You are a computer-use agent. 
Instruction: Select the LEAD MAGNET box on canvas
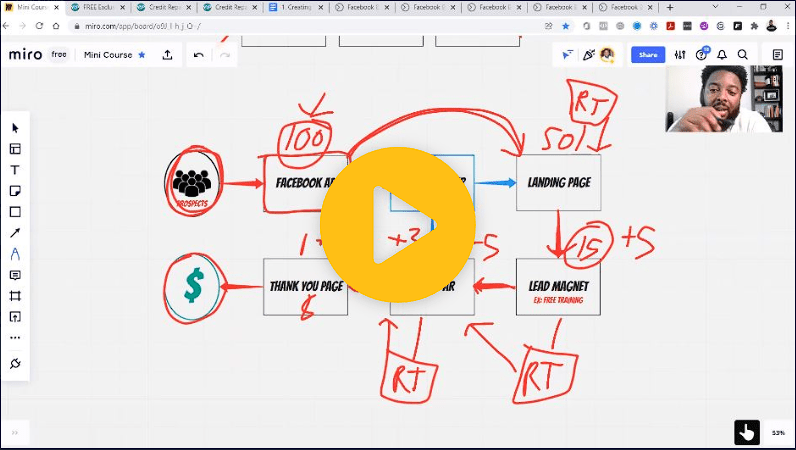(558, 287)
